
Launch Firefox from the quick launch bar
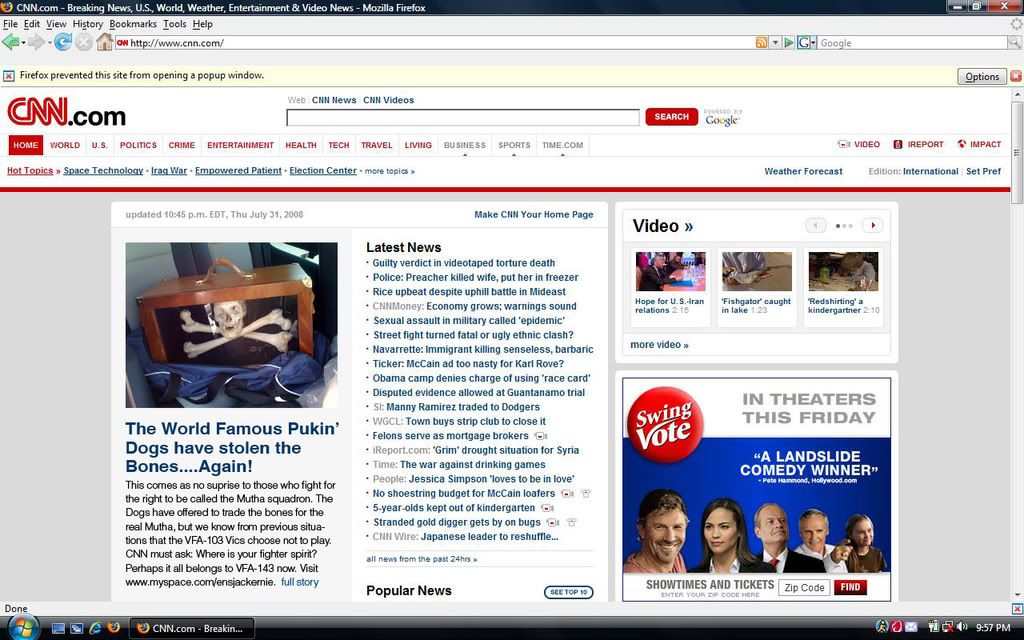[x=114, y=628]
